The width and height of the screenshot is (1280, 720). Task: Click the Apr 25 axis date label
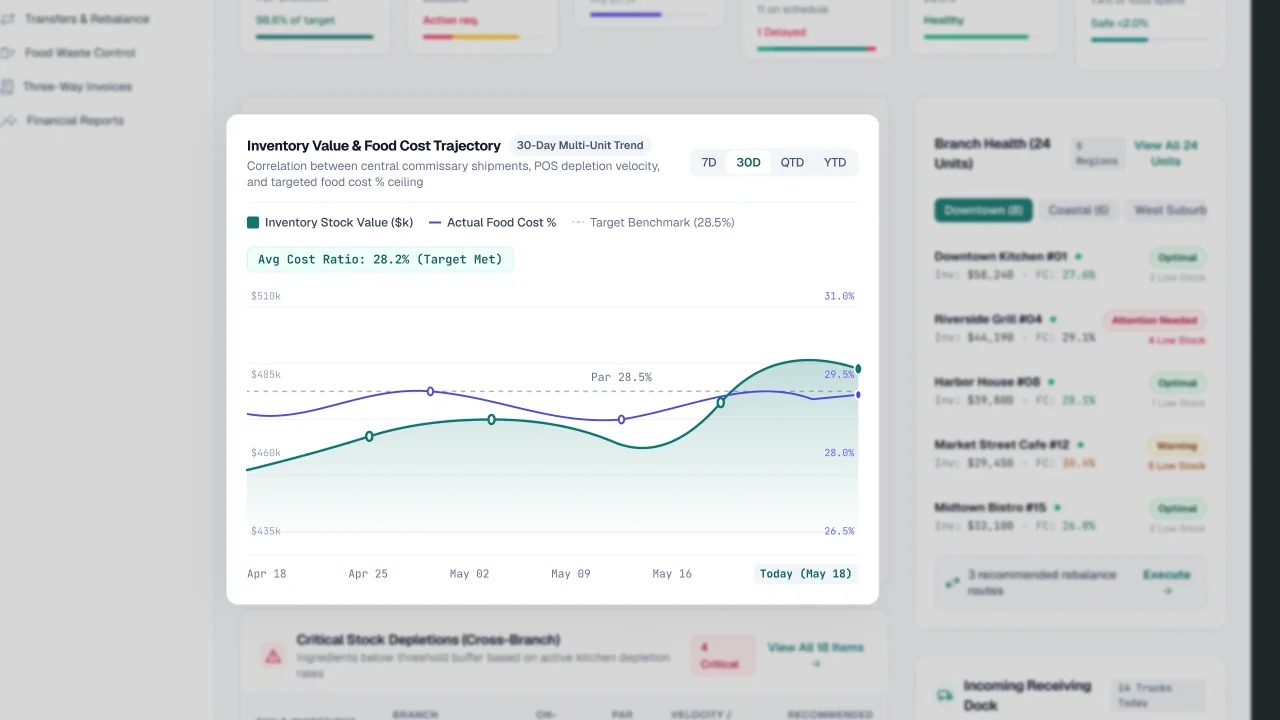[x=368, y=574]
